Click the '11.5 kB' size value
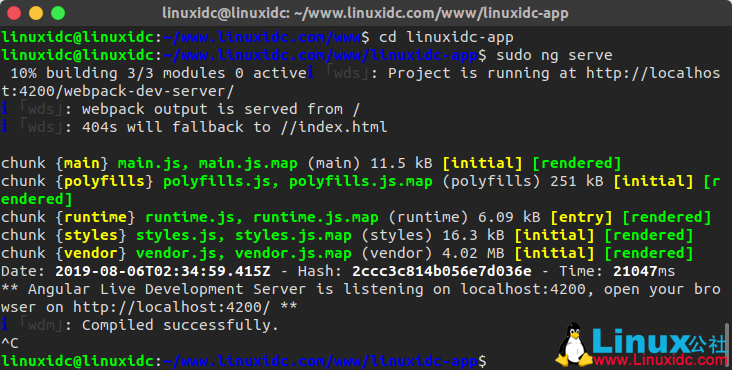 401,163
